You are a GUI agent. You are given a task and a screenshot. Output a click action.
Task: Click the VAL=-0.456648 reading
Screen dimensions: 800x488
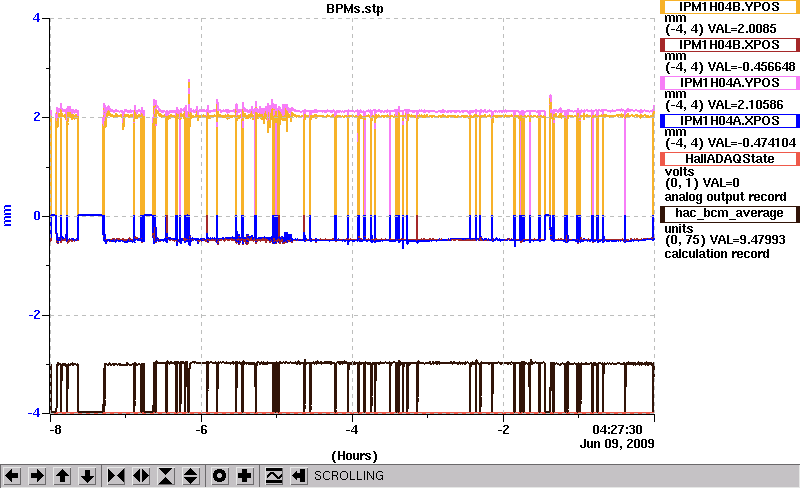[x=752, y=67]
